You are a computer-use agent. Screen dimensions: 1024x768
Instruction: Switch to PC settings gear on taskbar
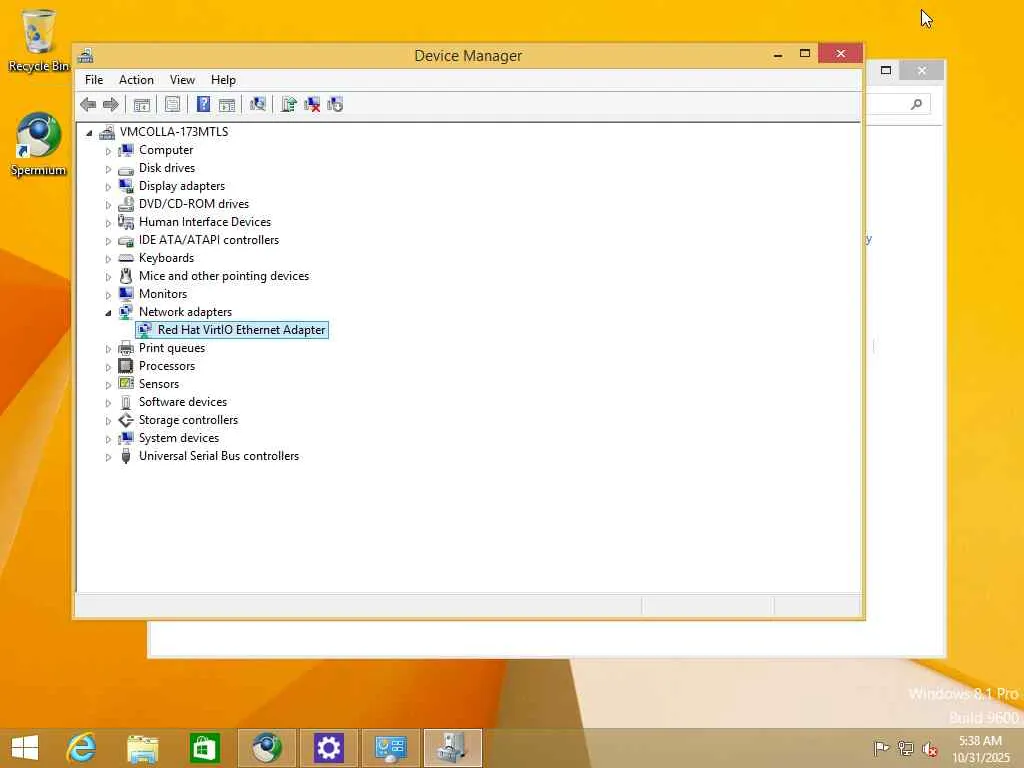click(x=328, y=748)
